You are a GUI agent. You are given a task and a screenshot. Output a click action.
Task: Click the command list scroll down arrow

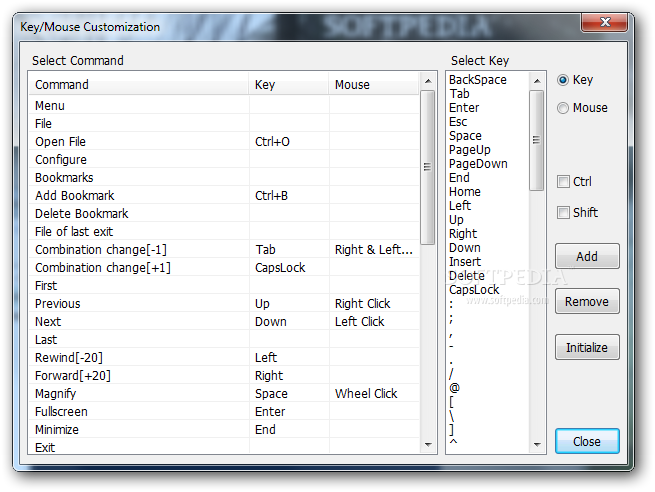428,445
